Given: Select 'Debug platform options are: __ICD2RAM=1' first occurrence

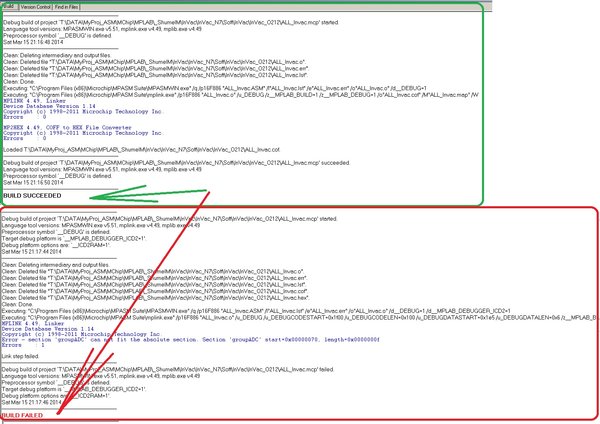Looking at the screenshot, I should pos(56,245).
